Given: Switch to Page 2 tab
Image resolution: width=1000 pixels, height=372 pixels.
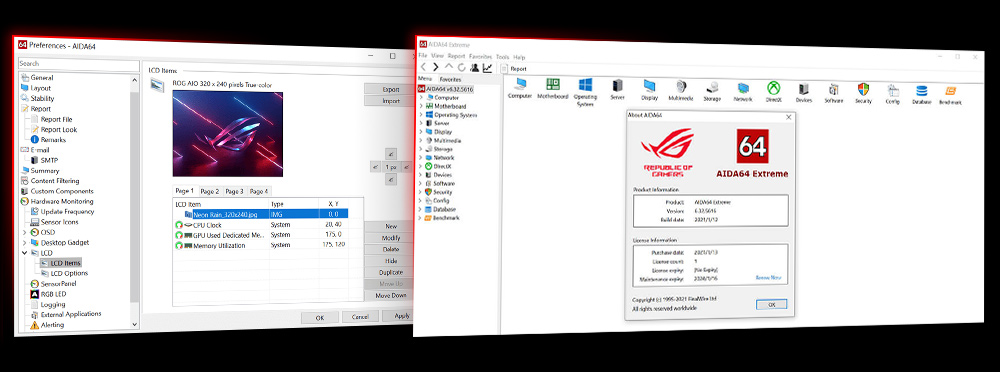Looking at the screenshot, I should [x=210, y=191].
